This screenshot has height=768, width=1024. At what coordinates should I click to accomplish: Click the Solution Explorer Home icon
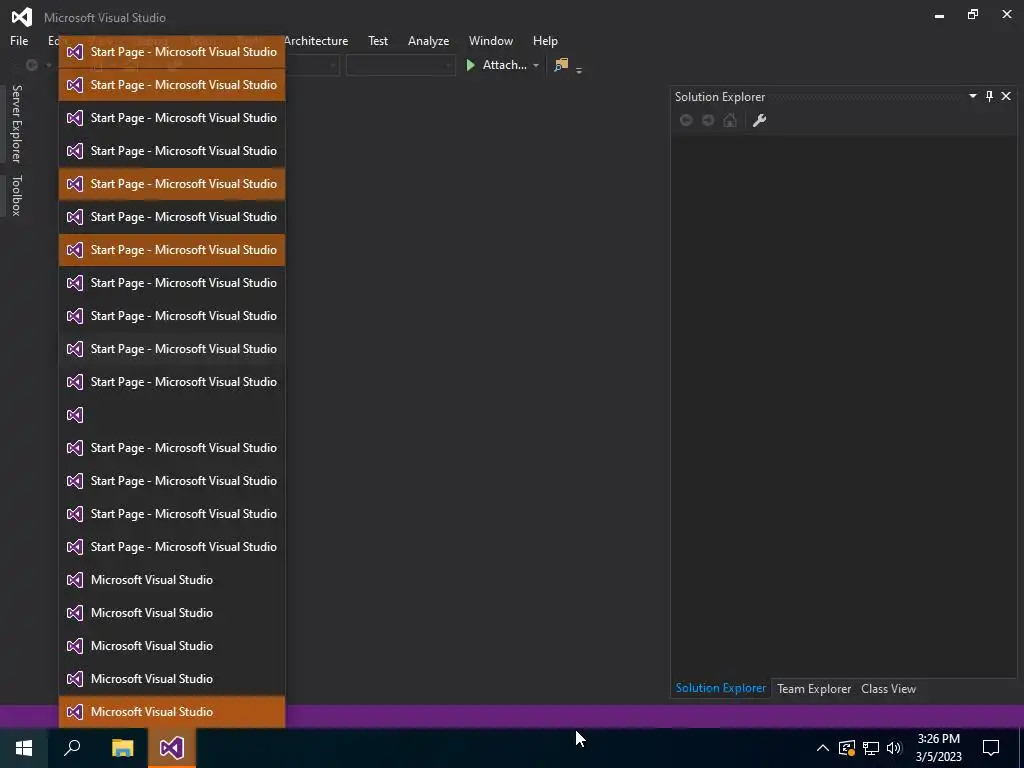tap(730, 120)
